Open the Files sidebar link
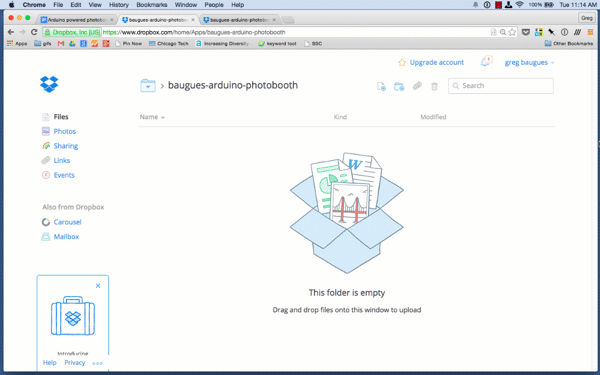The height and width of the screenshot is (375, 600). coord(61,117)
